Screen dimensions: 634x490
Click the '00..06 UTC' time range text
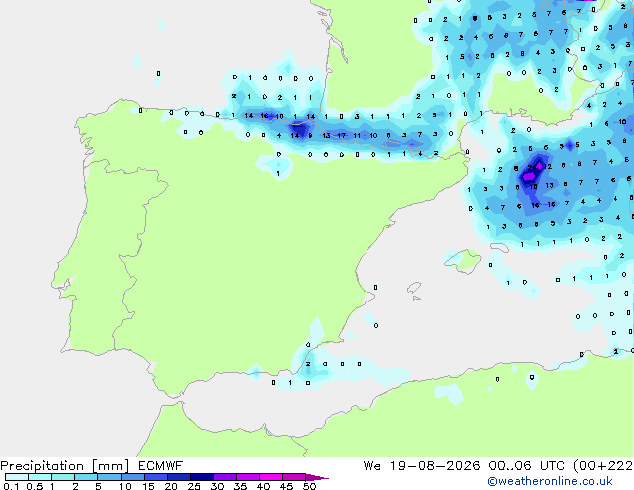tap(526, 466)
